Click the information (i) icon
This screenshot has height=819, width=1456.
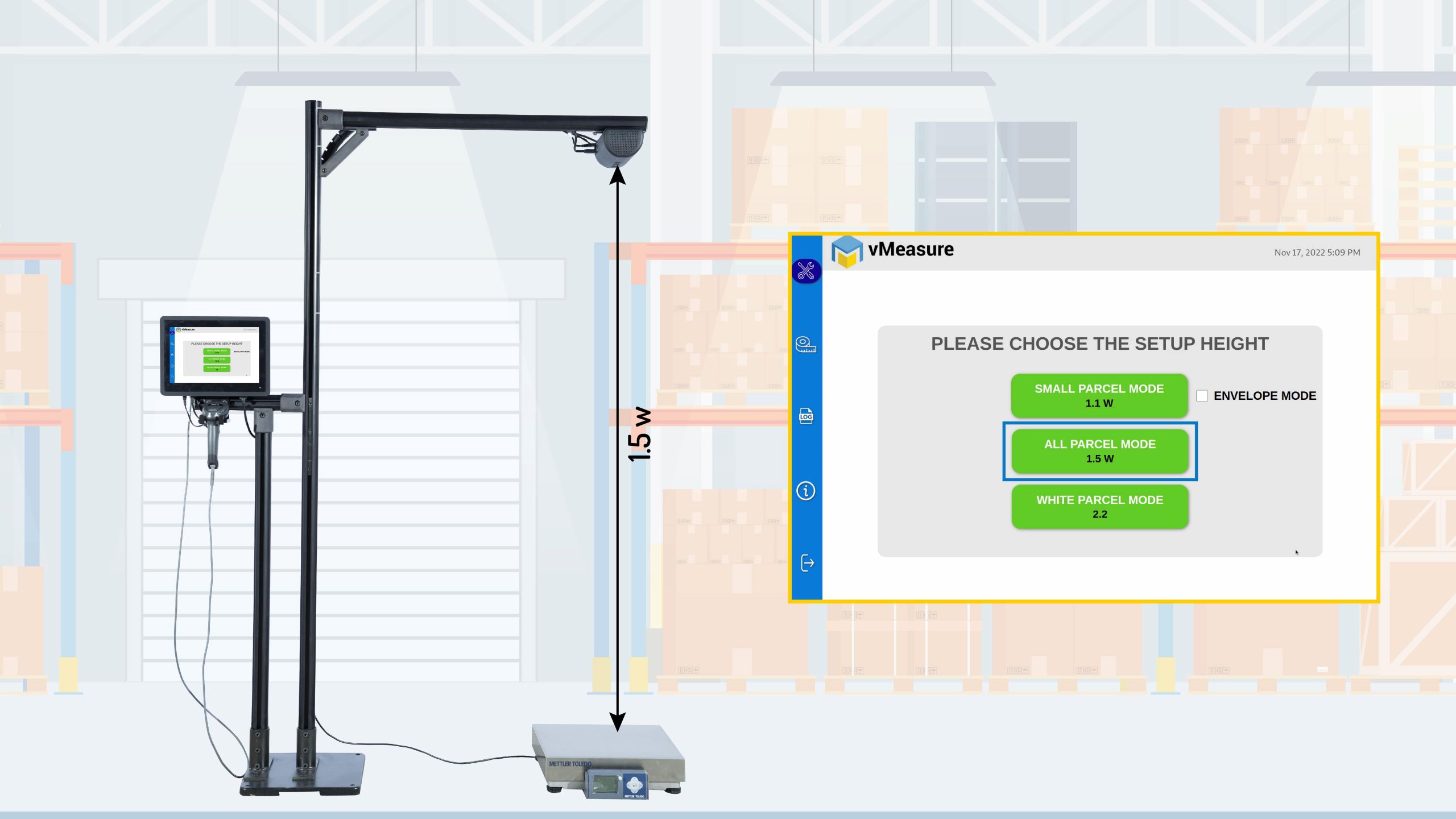point(806,490)
